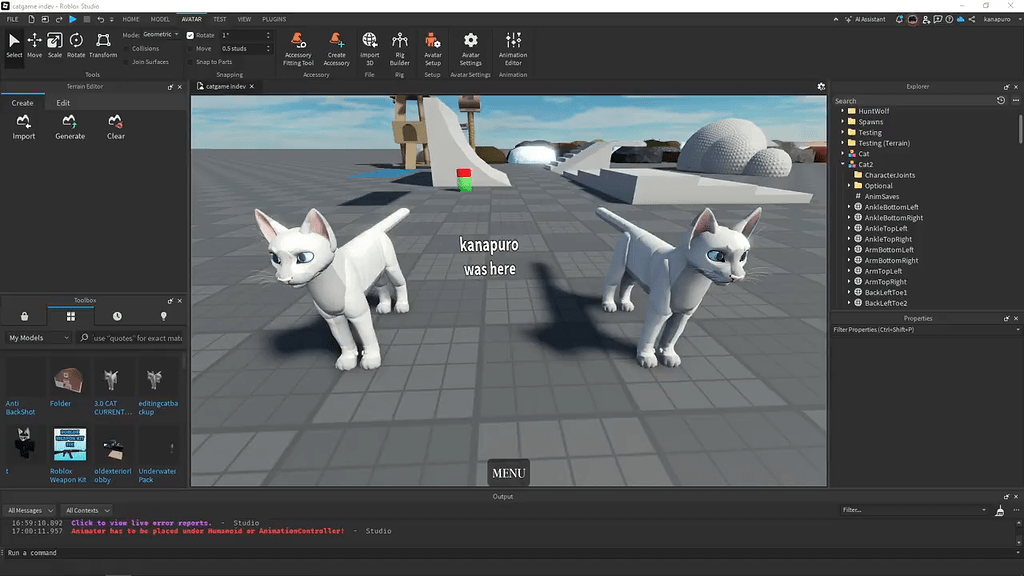Screen dimensions: 1024x576
Task: Click terrain Generate icon
Action: pos(70,127)
